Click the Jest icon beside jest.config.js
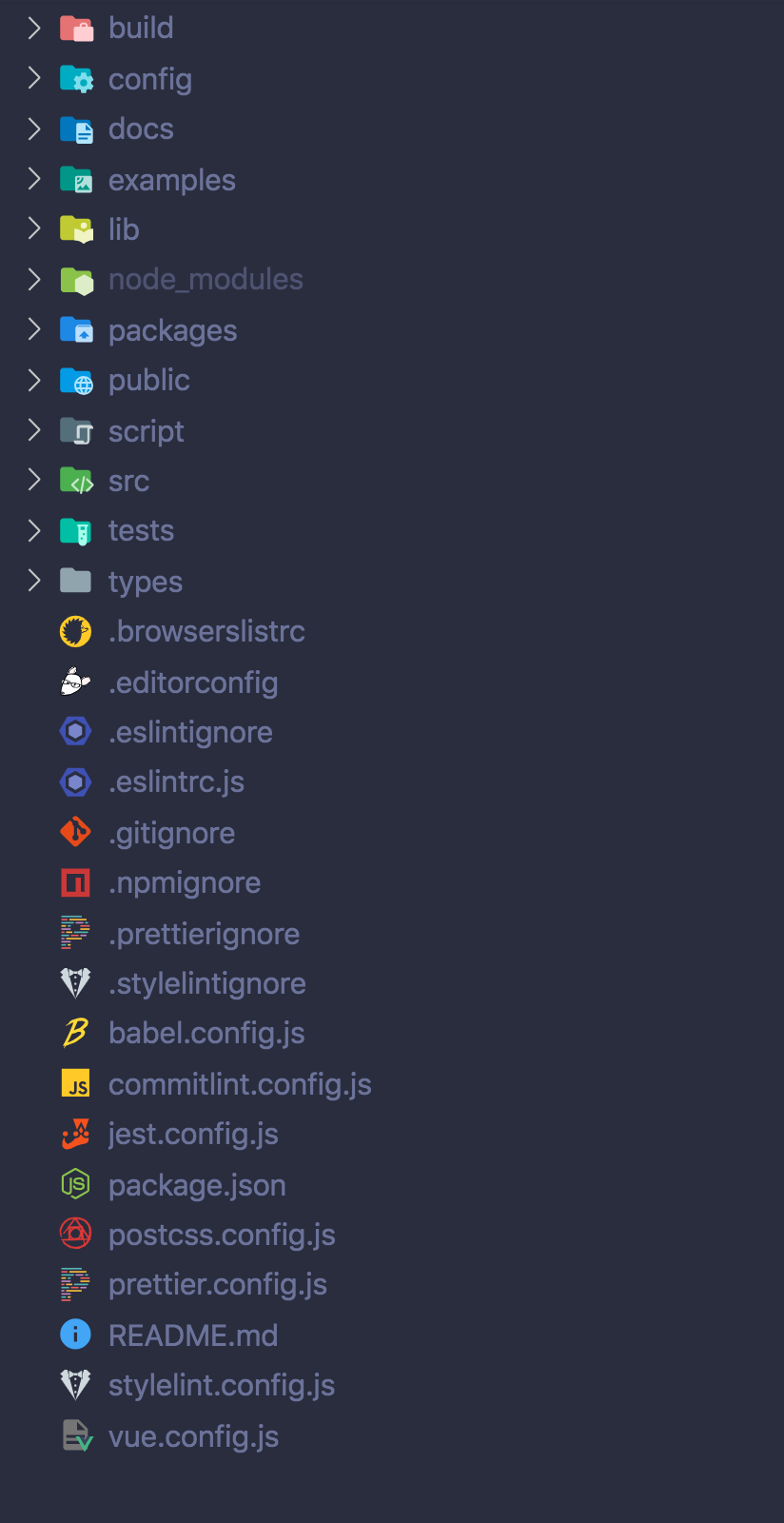The width and height of the screenshot is (784, 1523). (x=75, y=1134)
